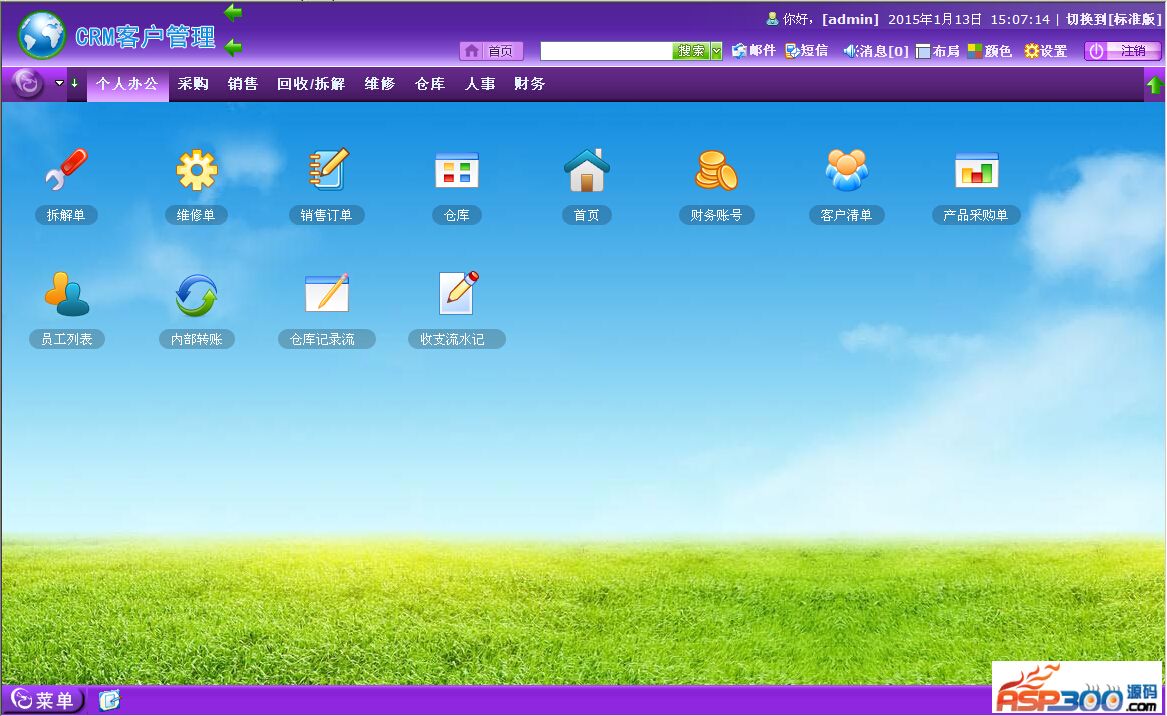Open the 销售订单 notepad icon
Image resolution: width=1167 pixels, height=716 pixels.
[x=327, y=171]
